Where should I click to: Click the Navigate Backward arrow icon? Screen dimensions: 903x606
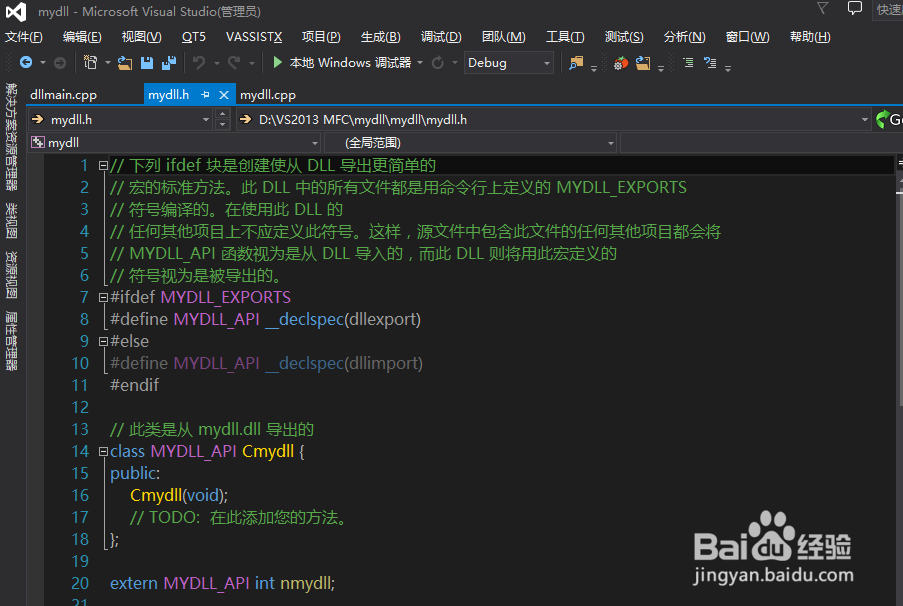26,62
